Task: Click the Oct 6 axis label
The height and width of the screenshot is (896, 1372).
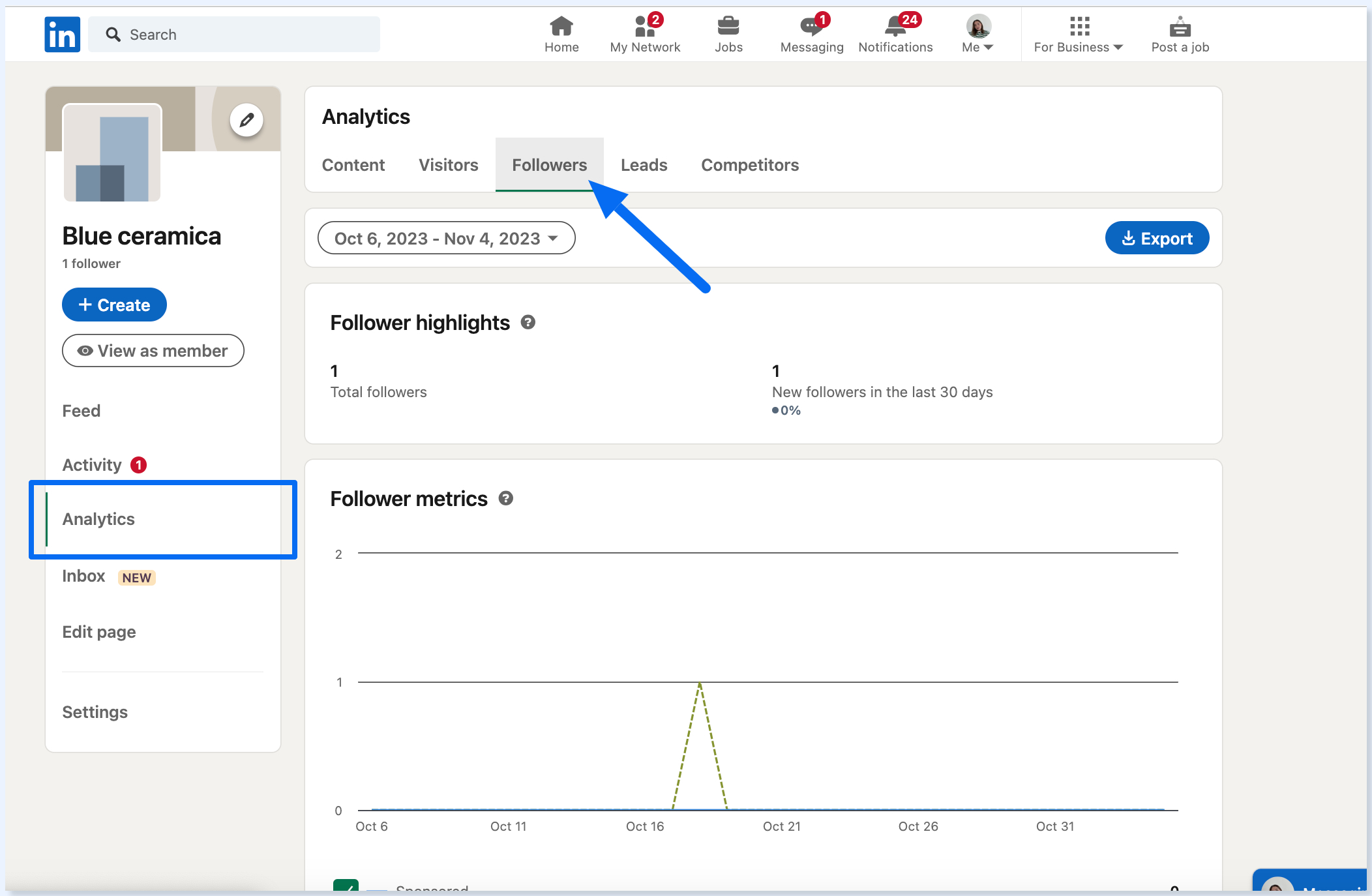Action: click(372, 826)
